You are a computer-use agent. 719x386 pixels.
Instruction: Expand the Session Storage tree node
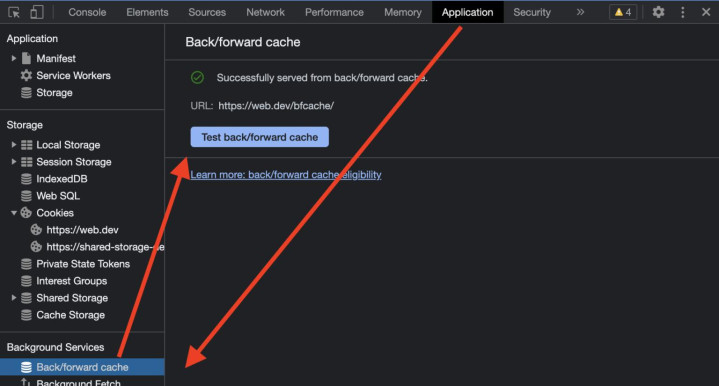click(13, 162)
